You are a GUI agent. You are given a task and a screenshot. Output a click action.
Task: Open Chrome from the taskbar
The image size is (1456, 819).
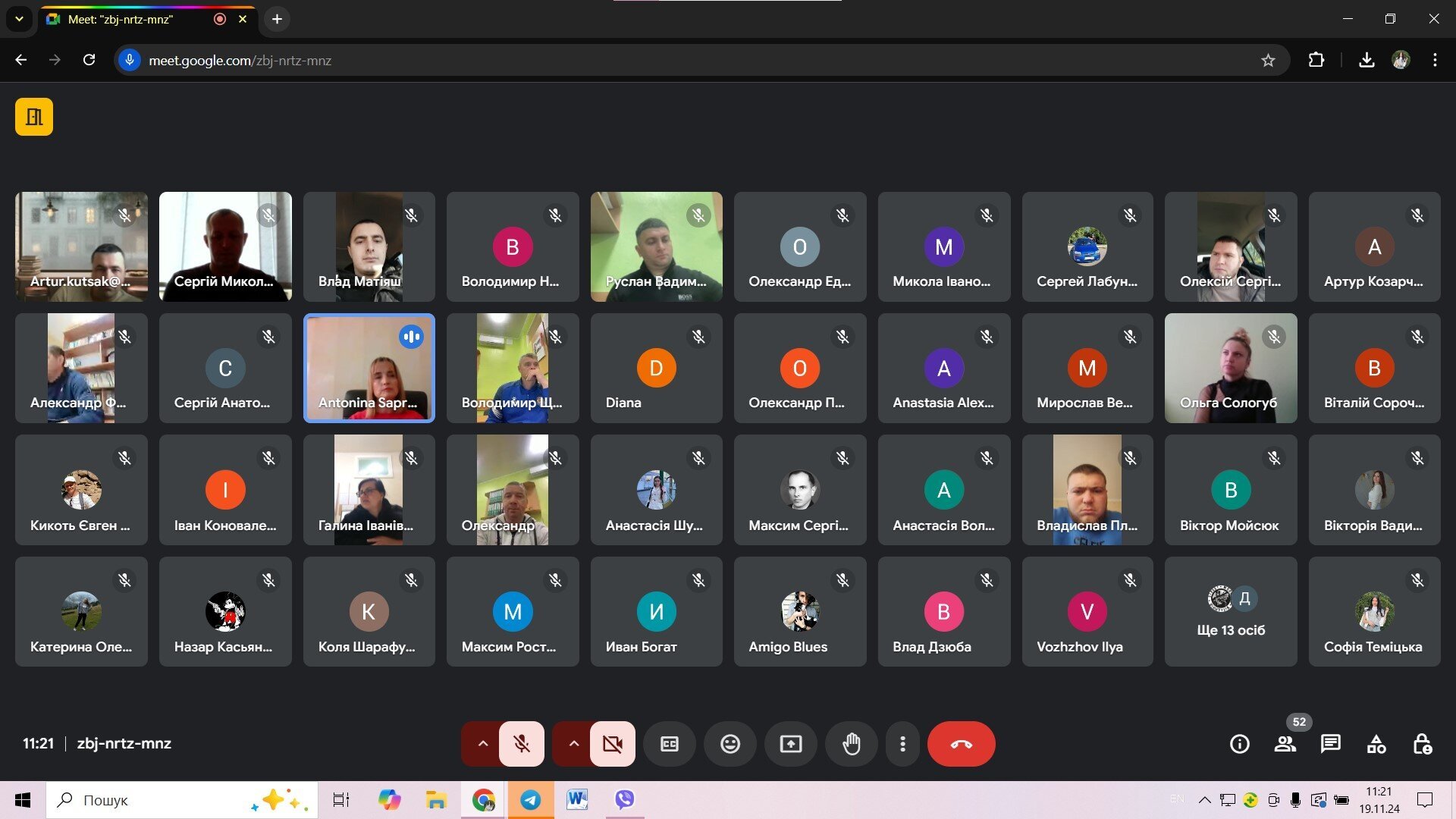click(483, 800)
